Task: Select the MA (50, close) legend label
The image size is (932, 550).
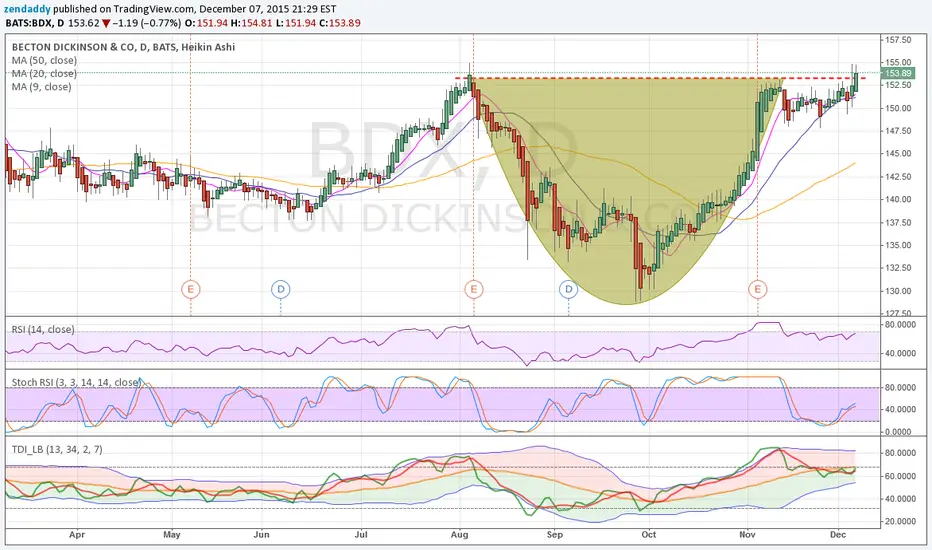Action: (44, 60)
